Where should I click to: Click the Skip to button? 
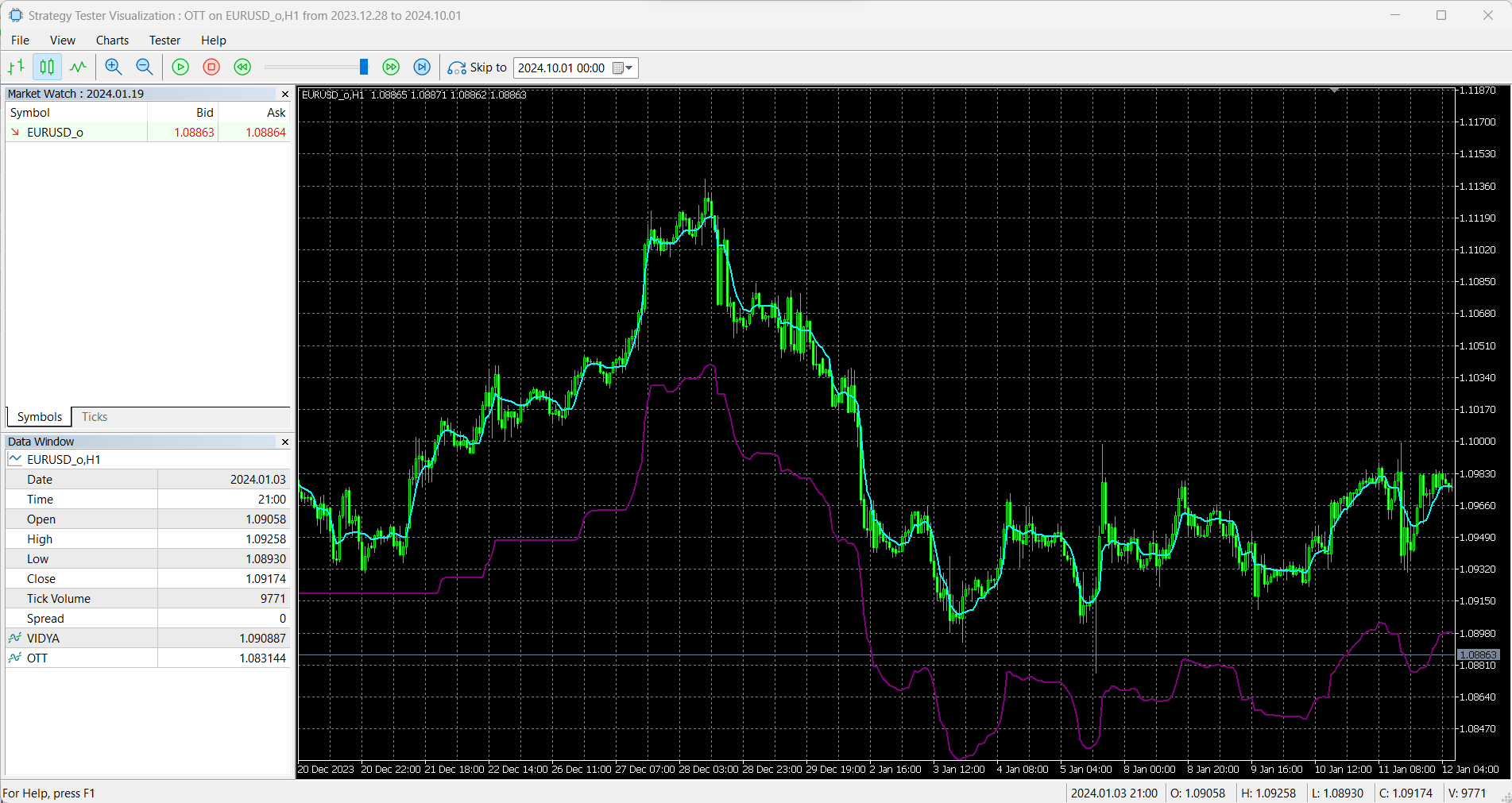477,68
